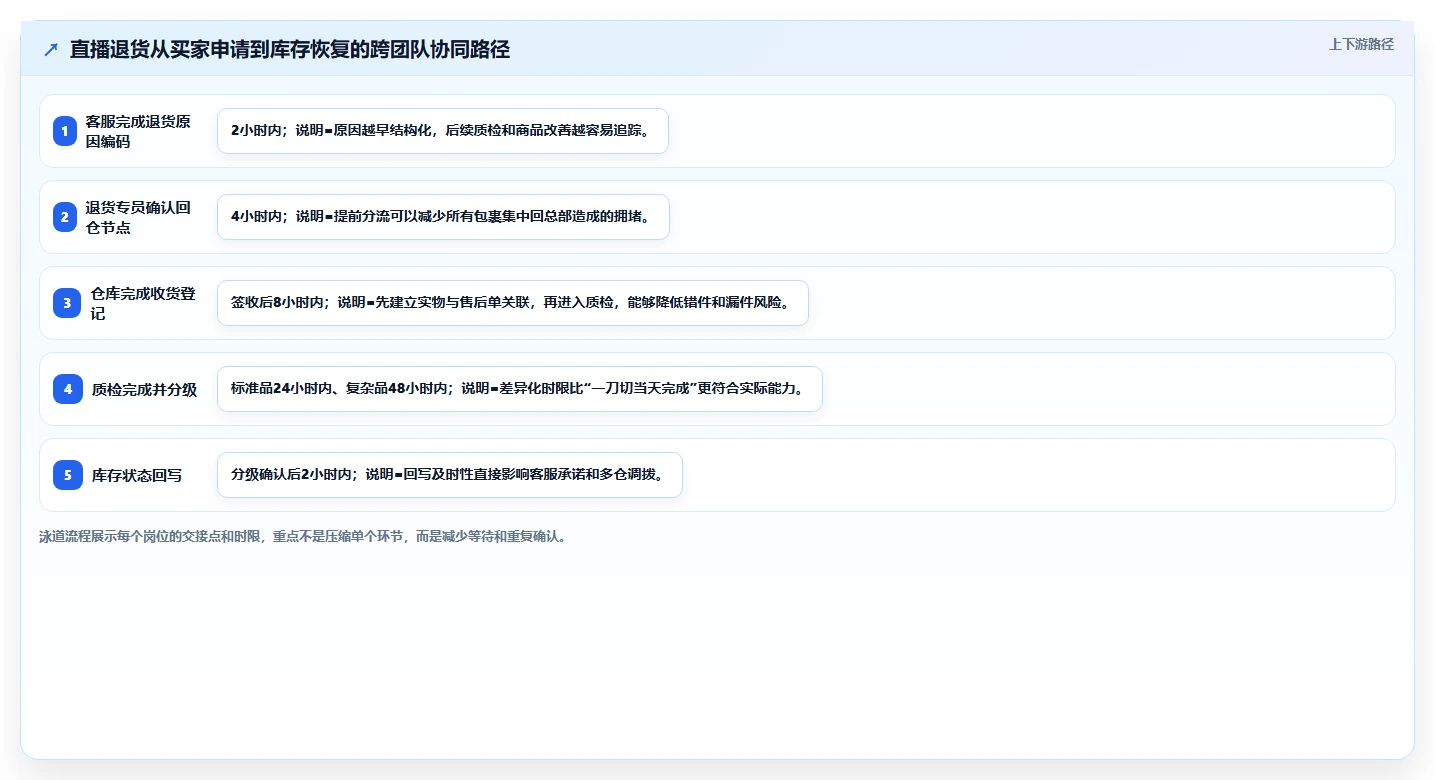This screenshot has height=780, width=1435.
Task: Click the step label 质检完成并分级
Action: 144,389
